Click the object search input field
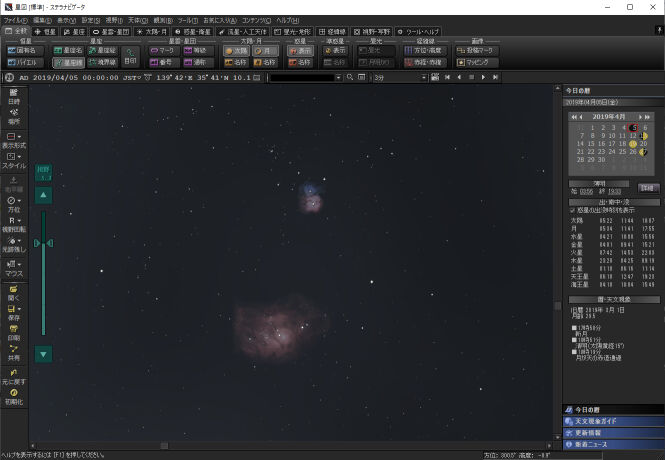 click(302, 78)
